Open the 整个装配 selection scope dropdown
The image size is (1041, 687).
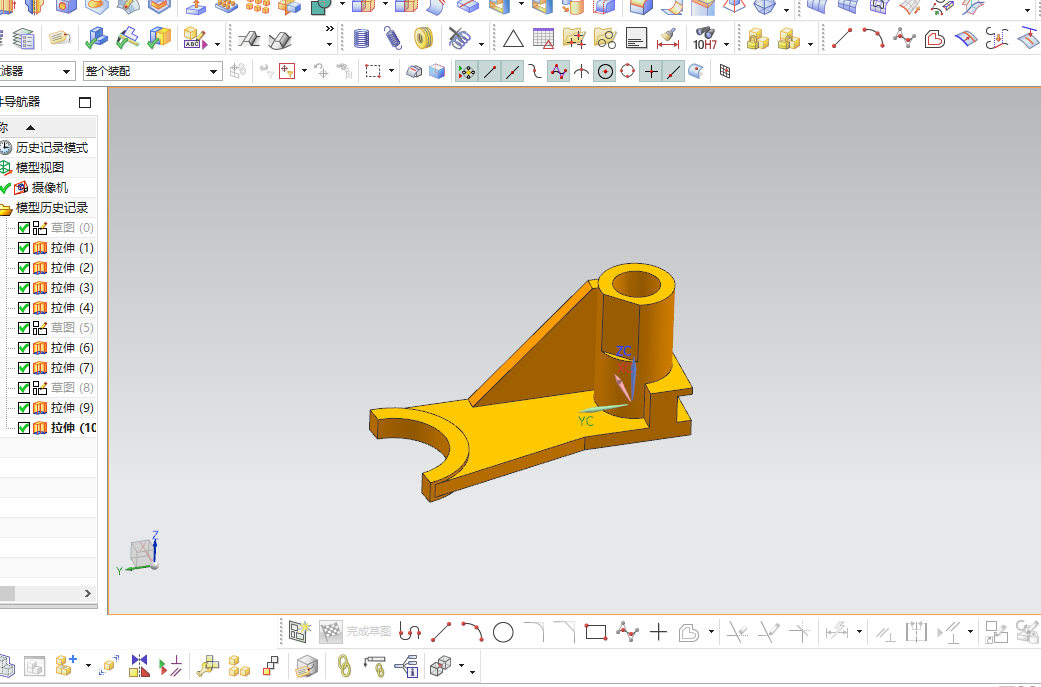click(x=152, y=71)
